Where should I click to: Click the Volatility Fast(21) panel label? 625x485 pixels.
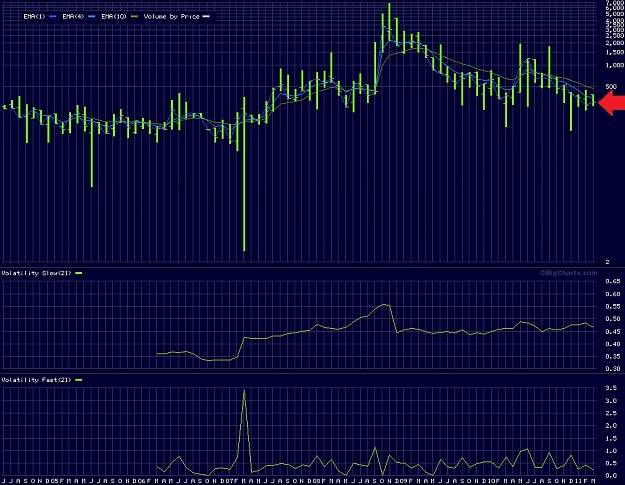[x=36, y=380]
